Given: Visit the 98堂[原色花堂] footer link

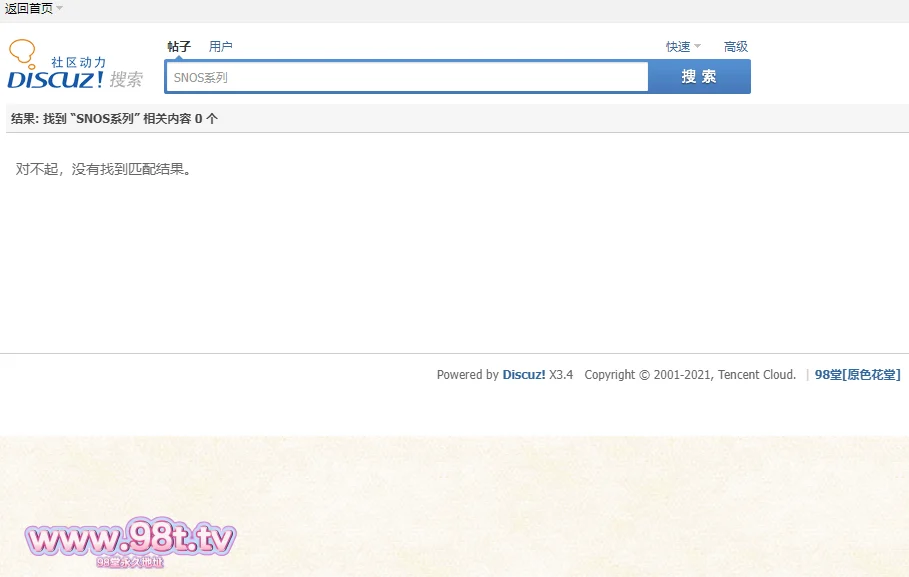Looking at the screenshot, I should tap(857, 375).
